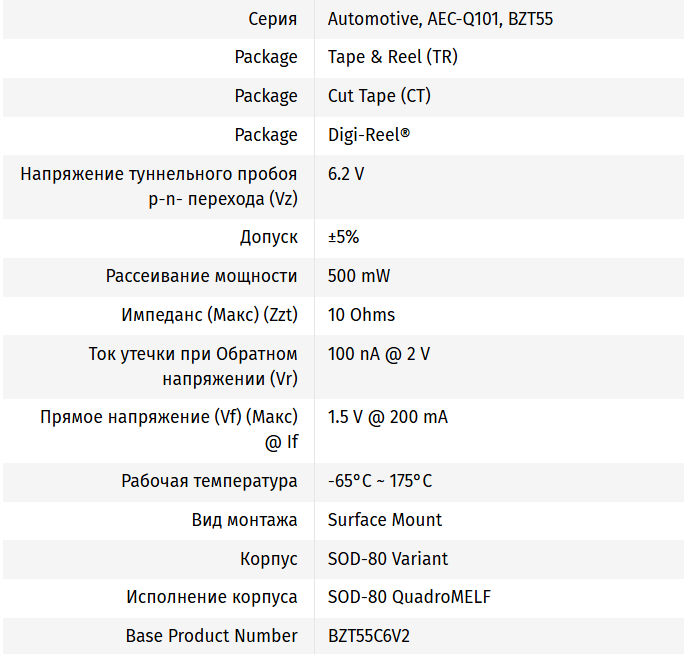Click the "Cut Tape (CT)" package value

[379, 96]
